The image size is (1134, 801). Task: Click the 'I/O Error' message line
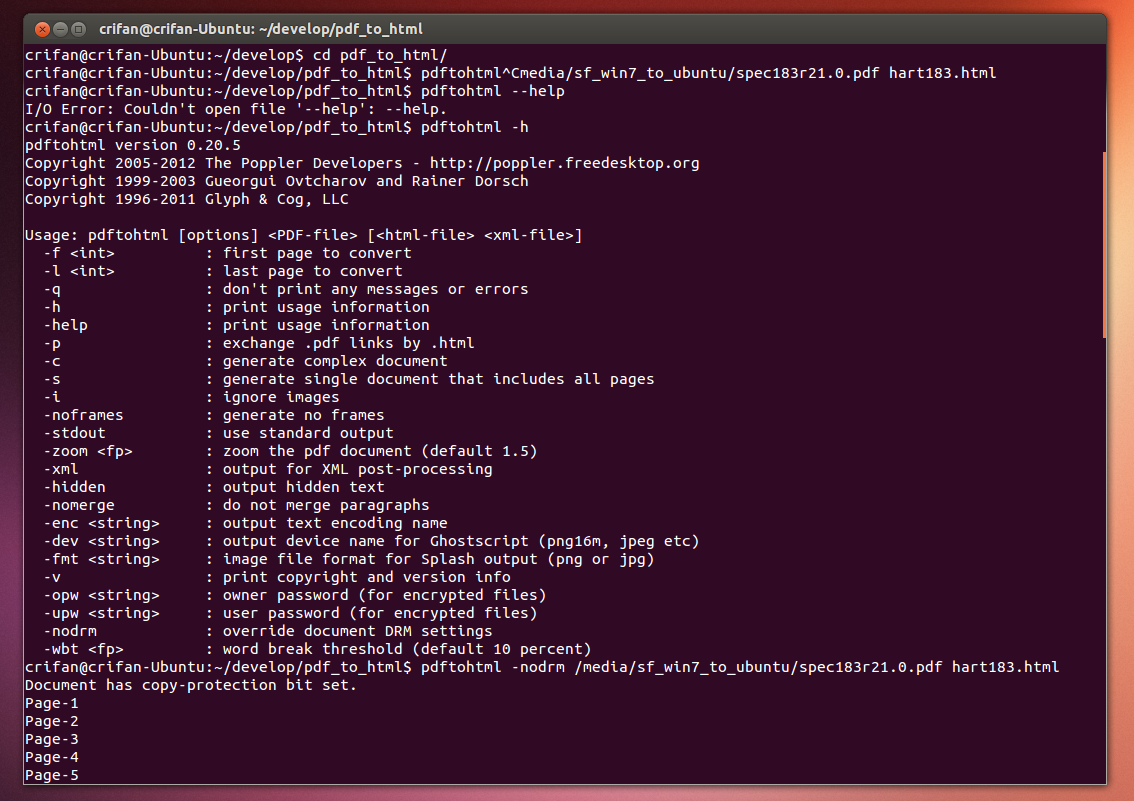(x=235, y=109)
